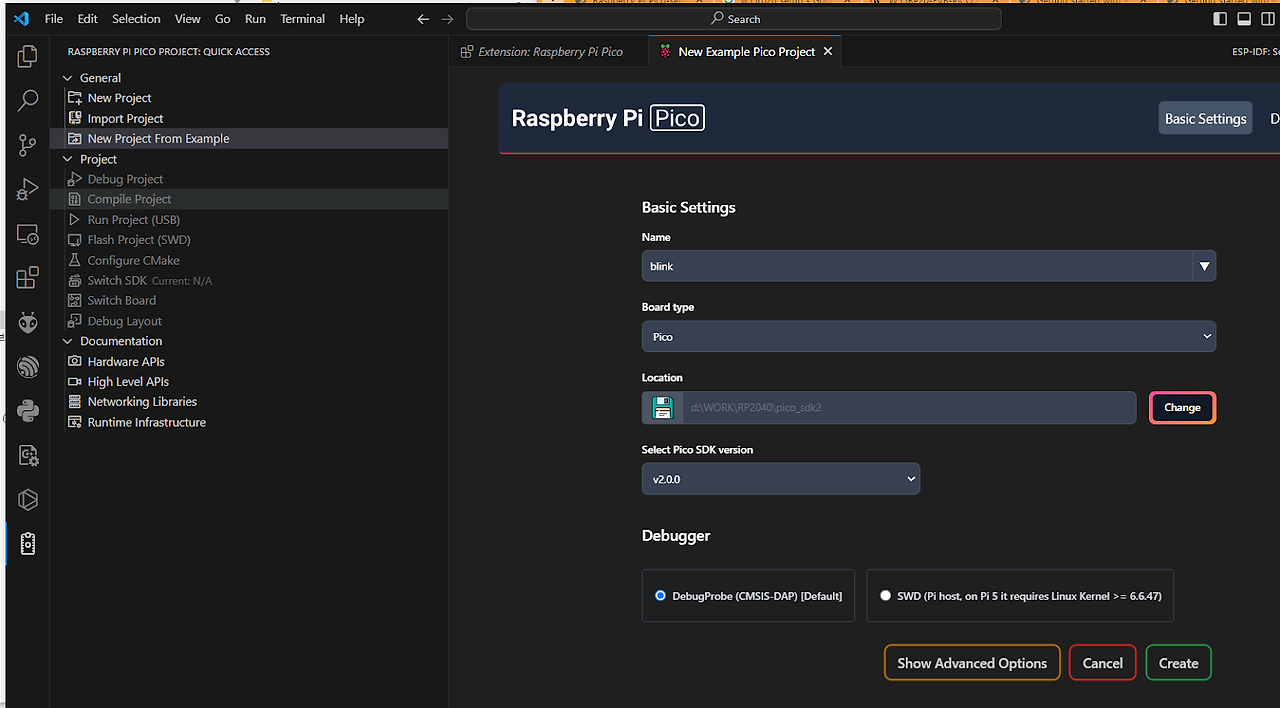Open the Extensions view
Screen dimensions: 1280x708
tap(28, 278)
